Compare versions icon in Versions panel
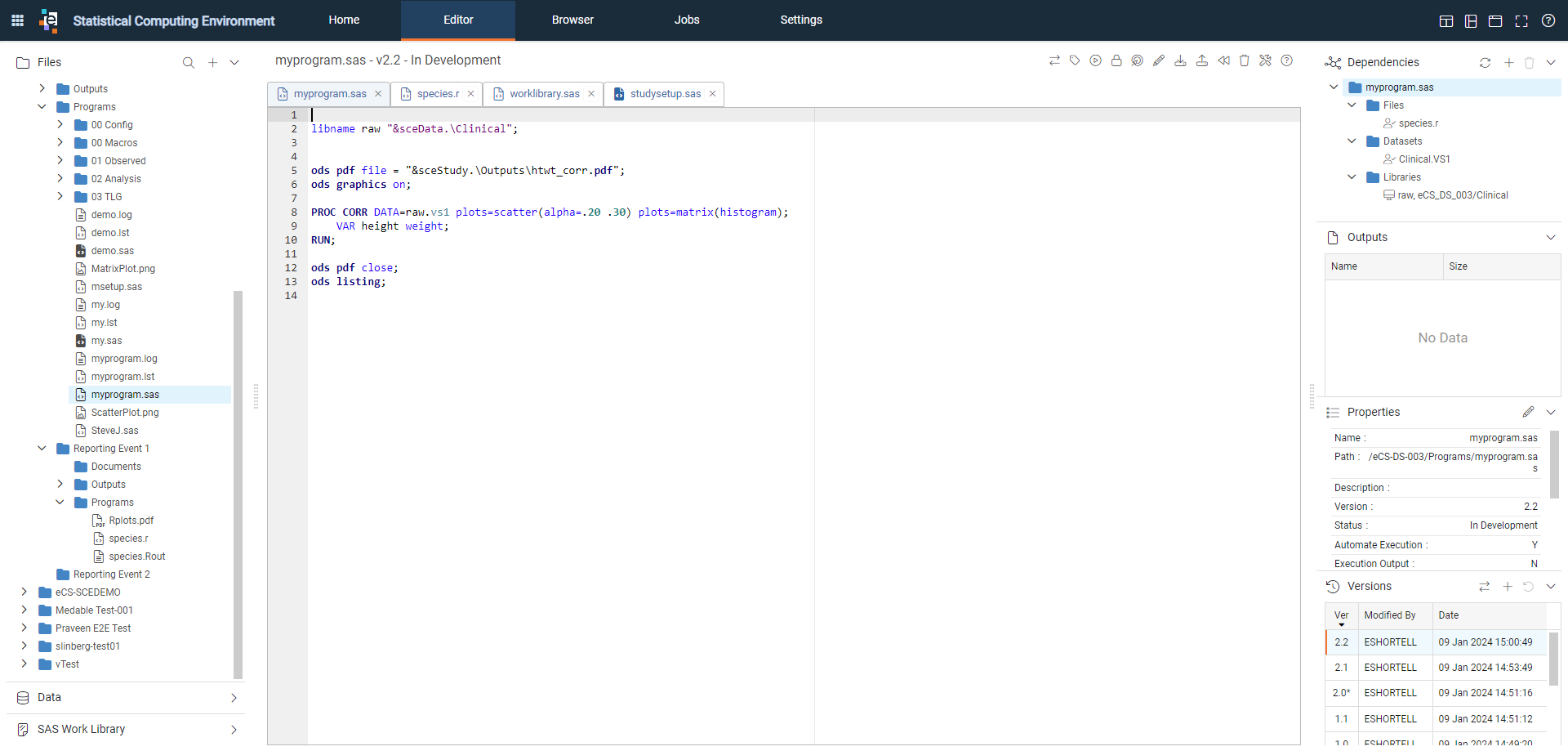Image resolution: width=1568 pixels, height=751 pixels. [1484, 587]
